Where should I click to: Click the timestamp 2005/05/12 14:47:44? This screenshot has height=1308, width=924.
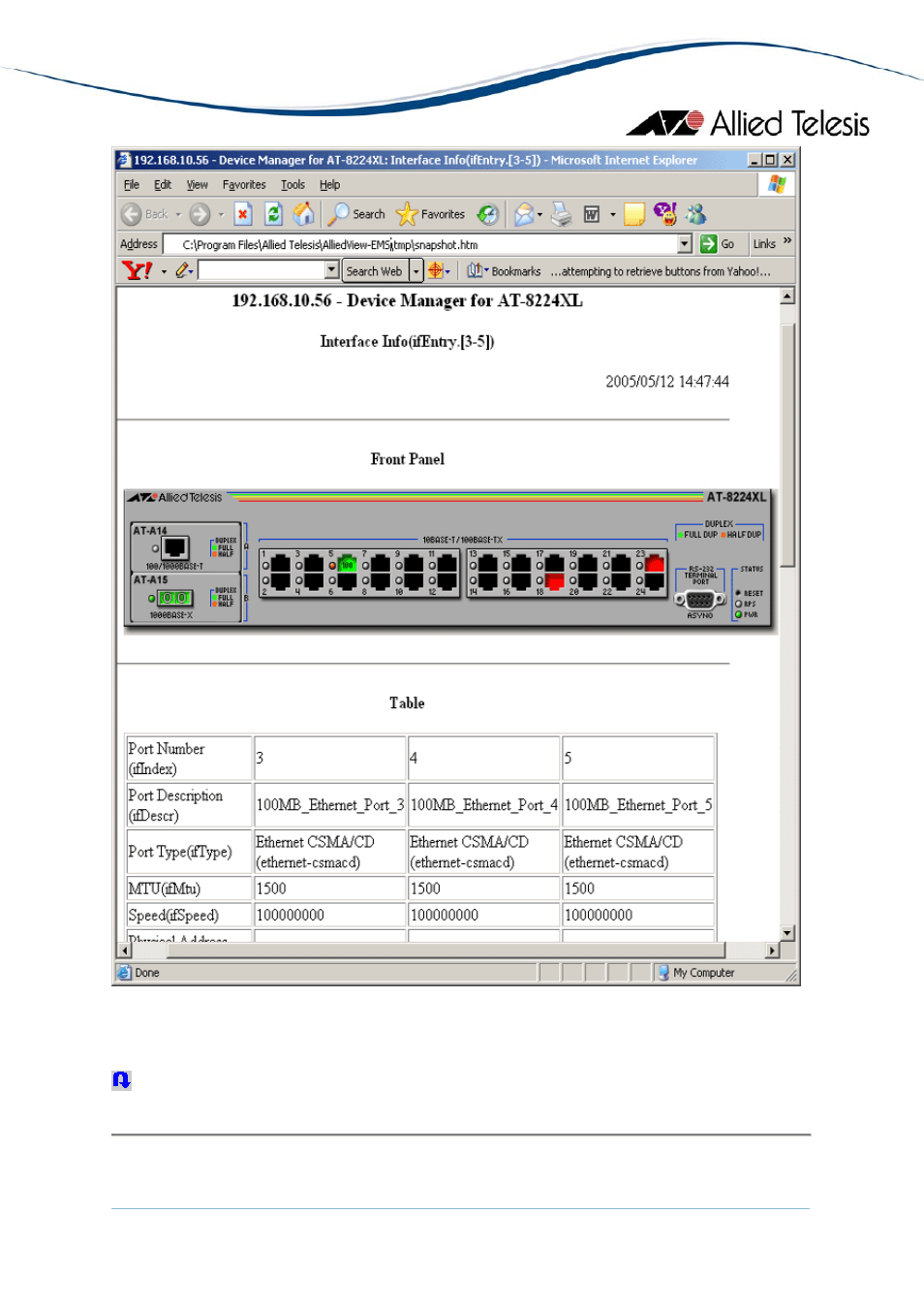point(667,382)
